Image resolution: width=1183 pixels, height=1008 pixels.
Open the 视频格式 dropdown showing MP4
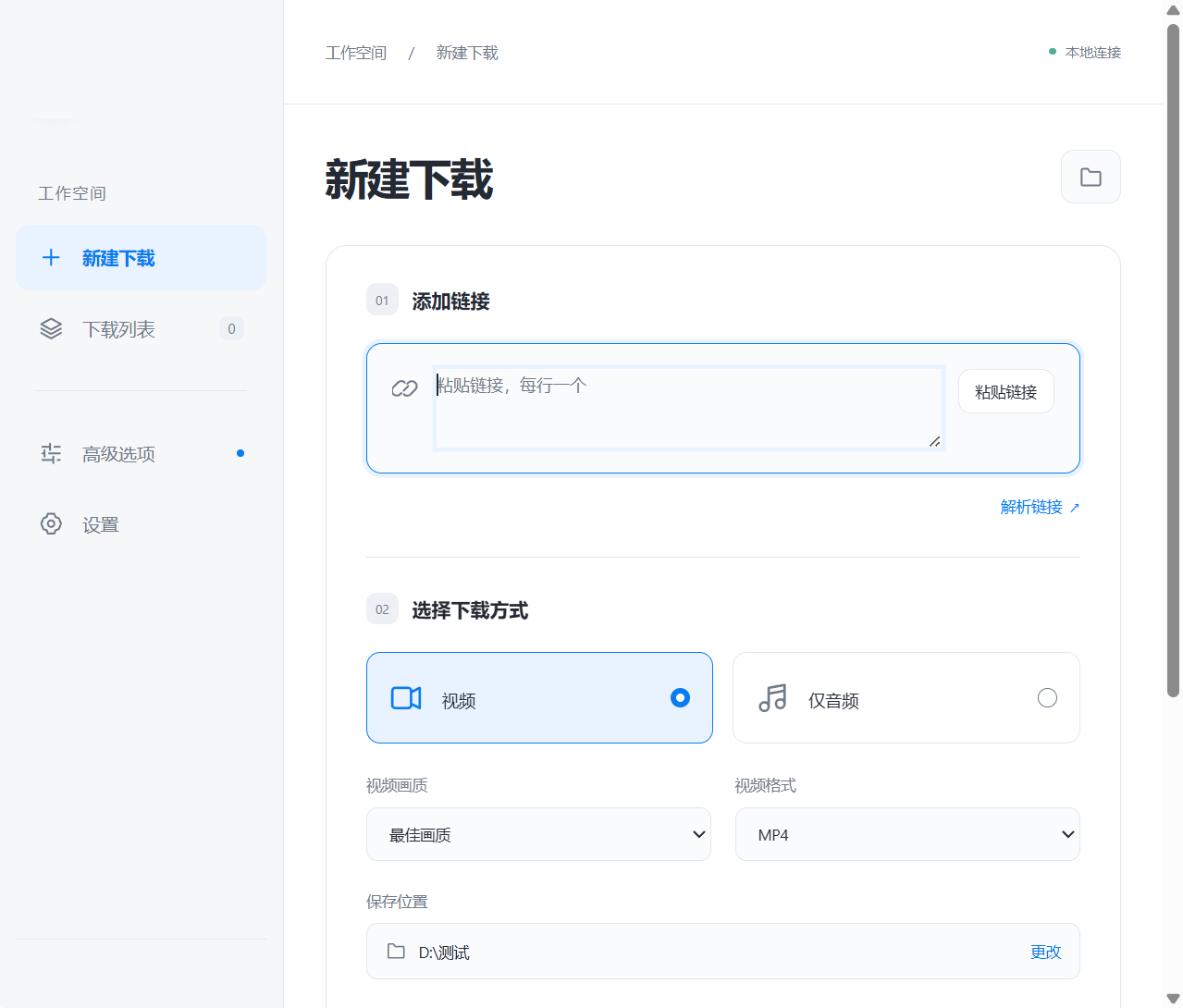click(907, 834)
